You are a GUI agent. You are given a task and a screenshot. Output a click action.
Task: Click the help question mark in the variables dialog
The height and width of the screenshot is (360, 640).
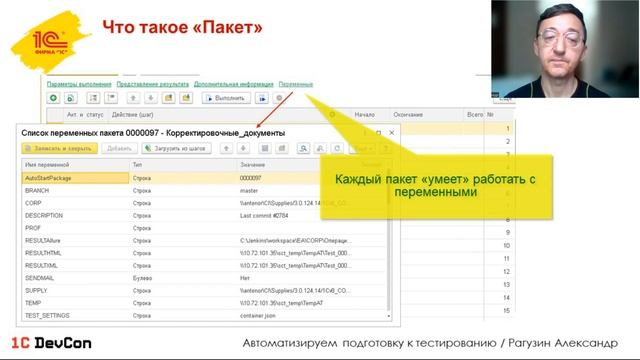(386, 148)
